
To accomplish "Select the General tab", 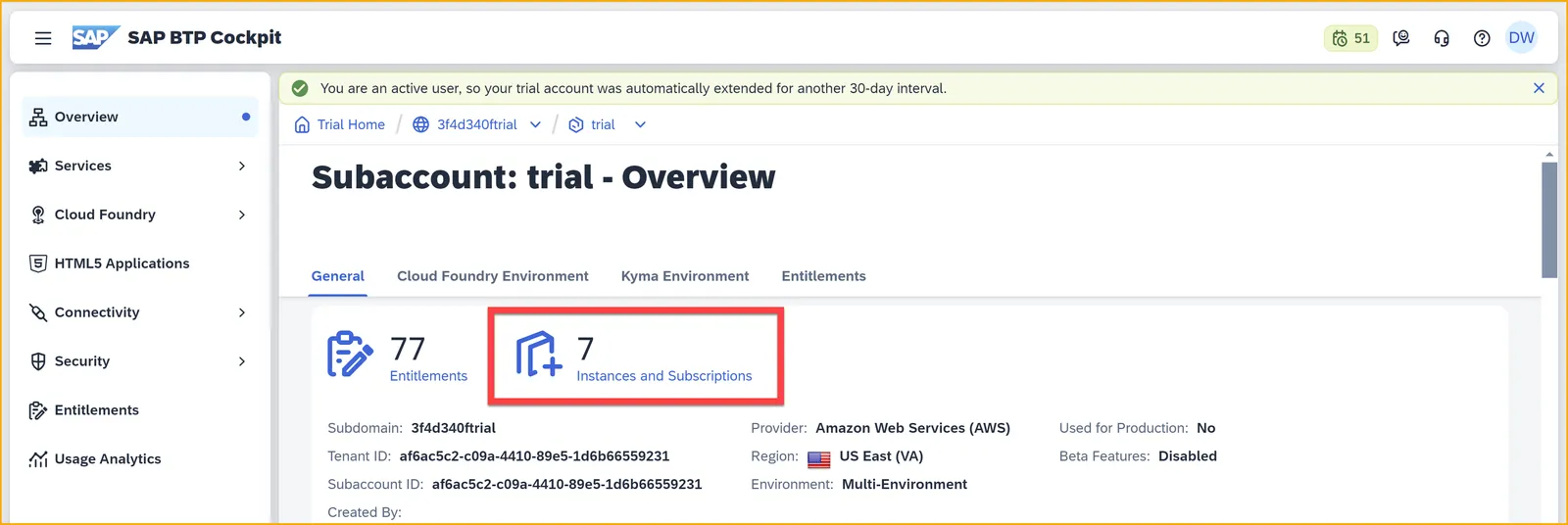I will [x=338, y=276].
